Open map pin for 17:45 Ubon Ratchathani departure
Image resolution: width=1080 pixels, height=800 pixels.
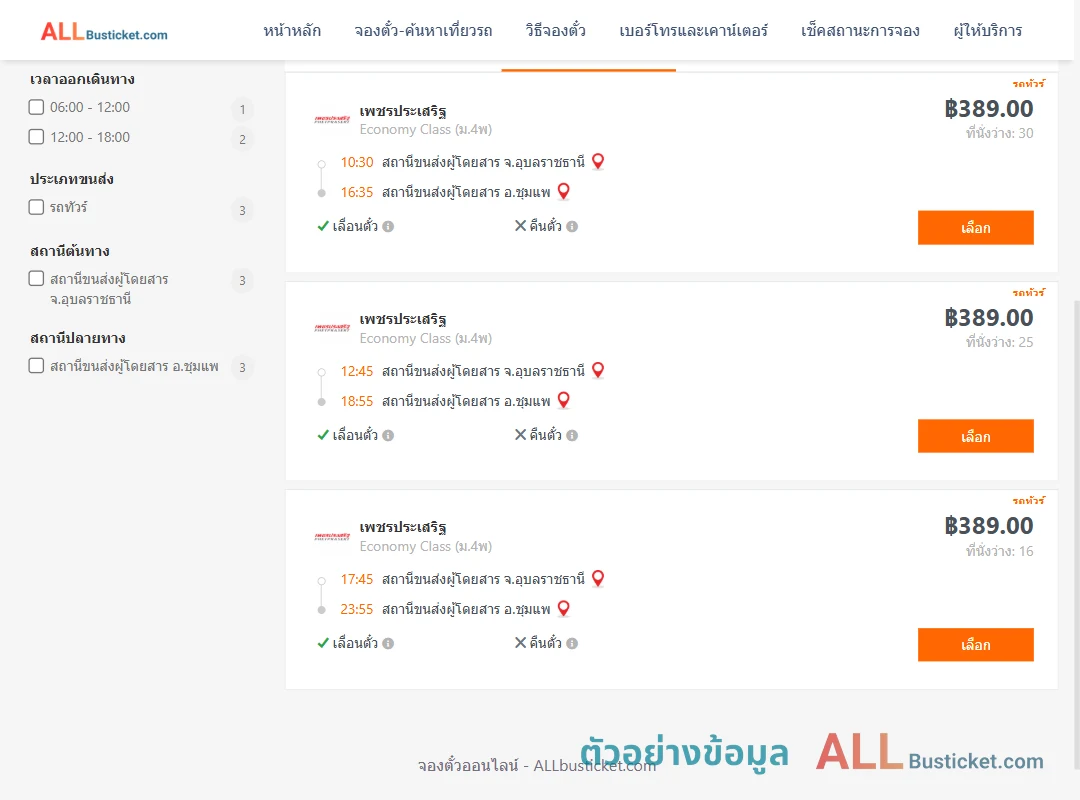(598, 578)
